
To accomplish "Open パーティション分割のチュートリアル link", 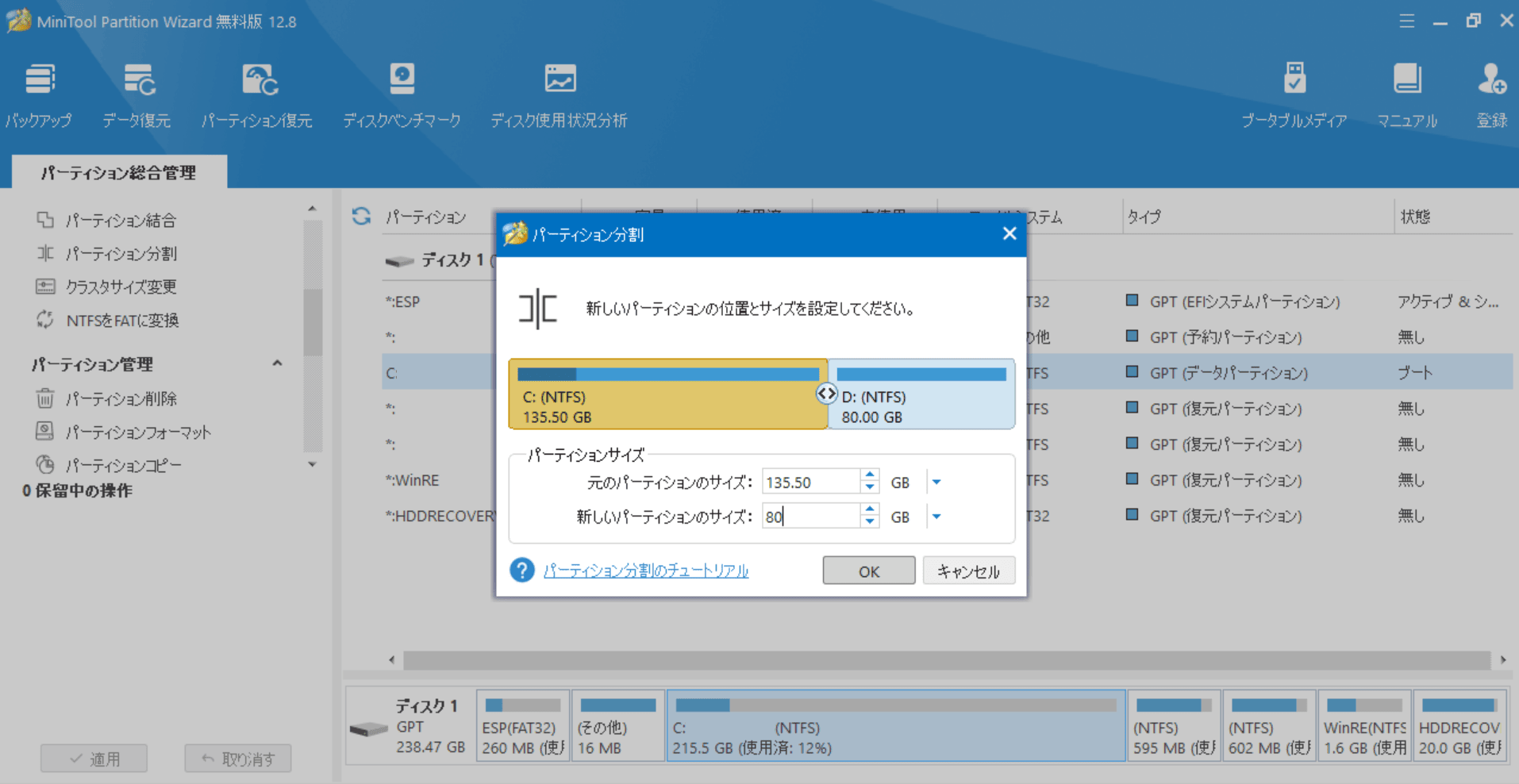I will click(646, 571).
